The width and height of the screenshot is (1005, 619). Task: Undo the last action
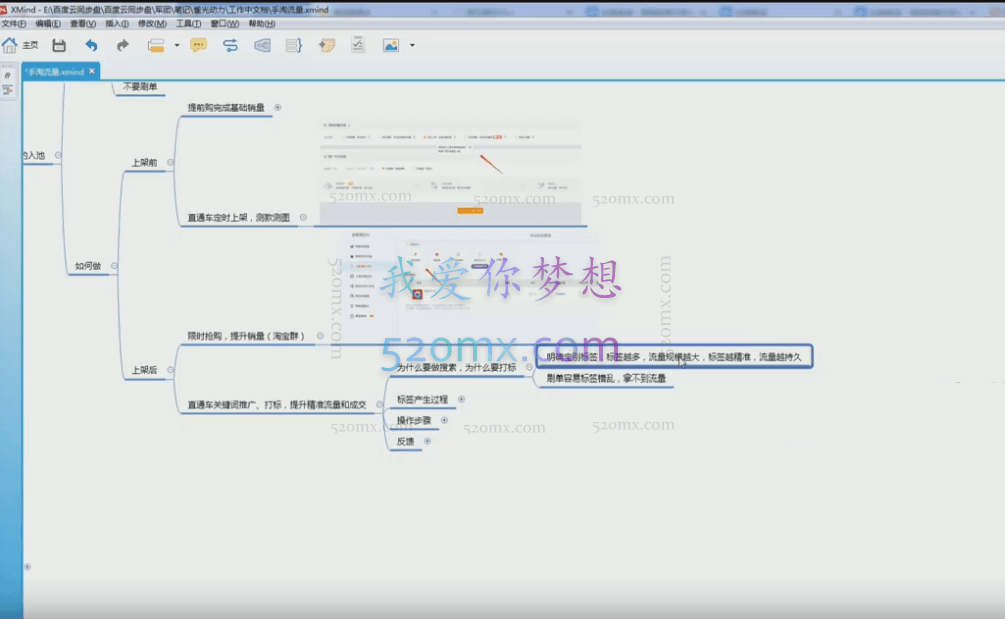coord(91,46)
